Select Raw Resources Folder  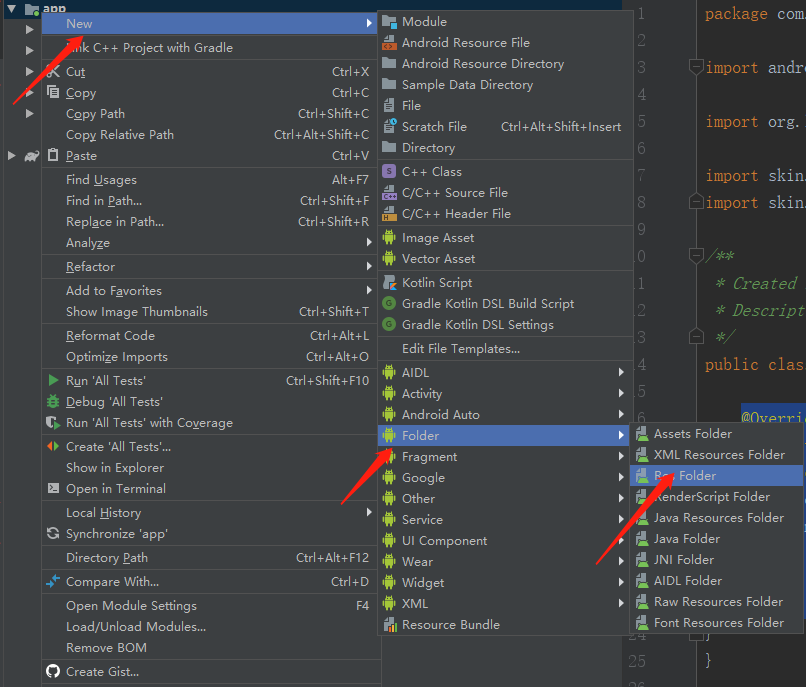(x=717, y=602)
